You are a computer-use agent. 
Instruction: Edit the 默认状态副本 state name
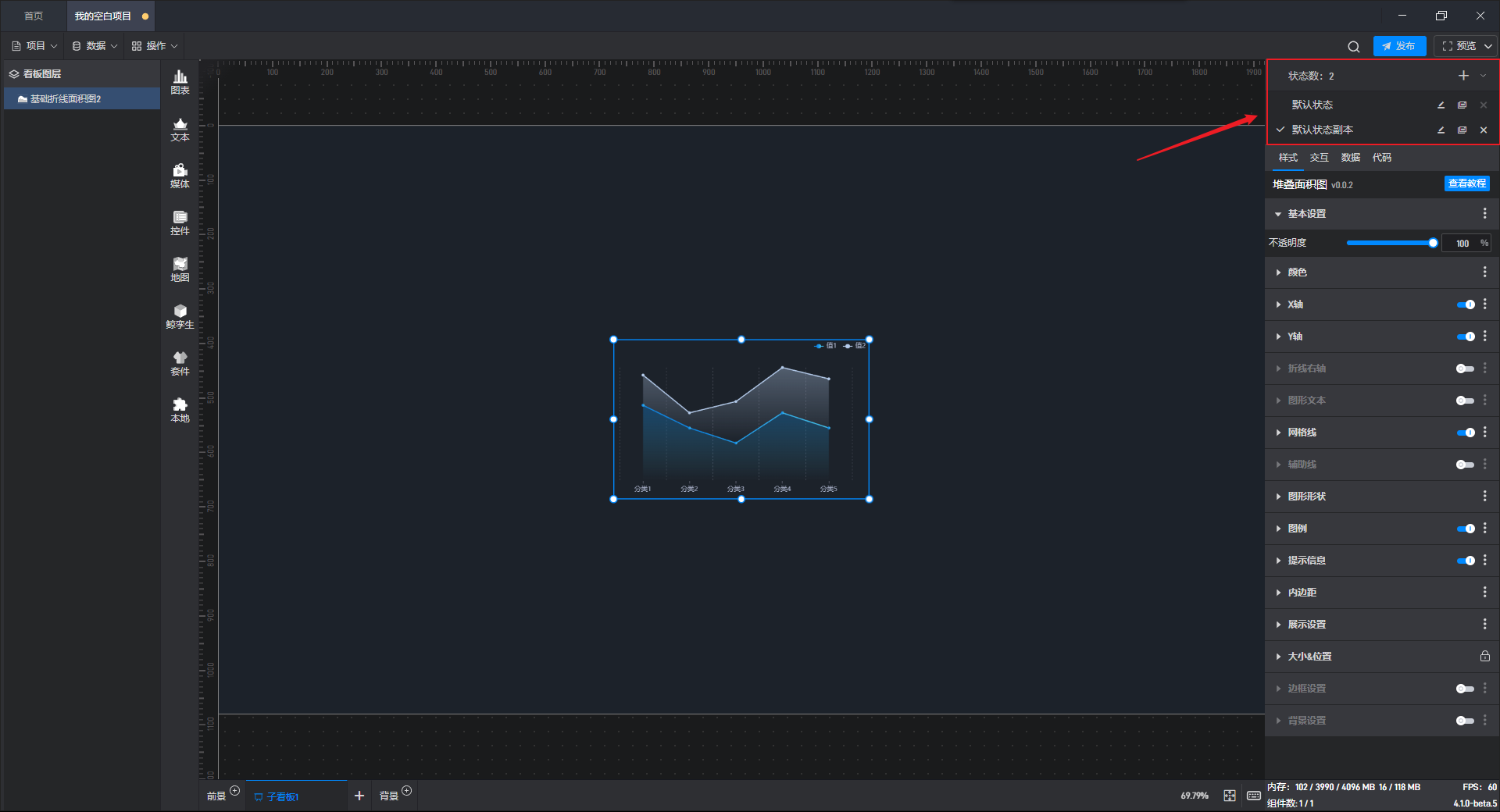click(x=1441, y=130)
